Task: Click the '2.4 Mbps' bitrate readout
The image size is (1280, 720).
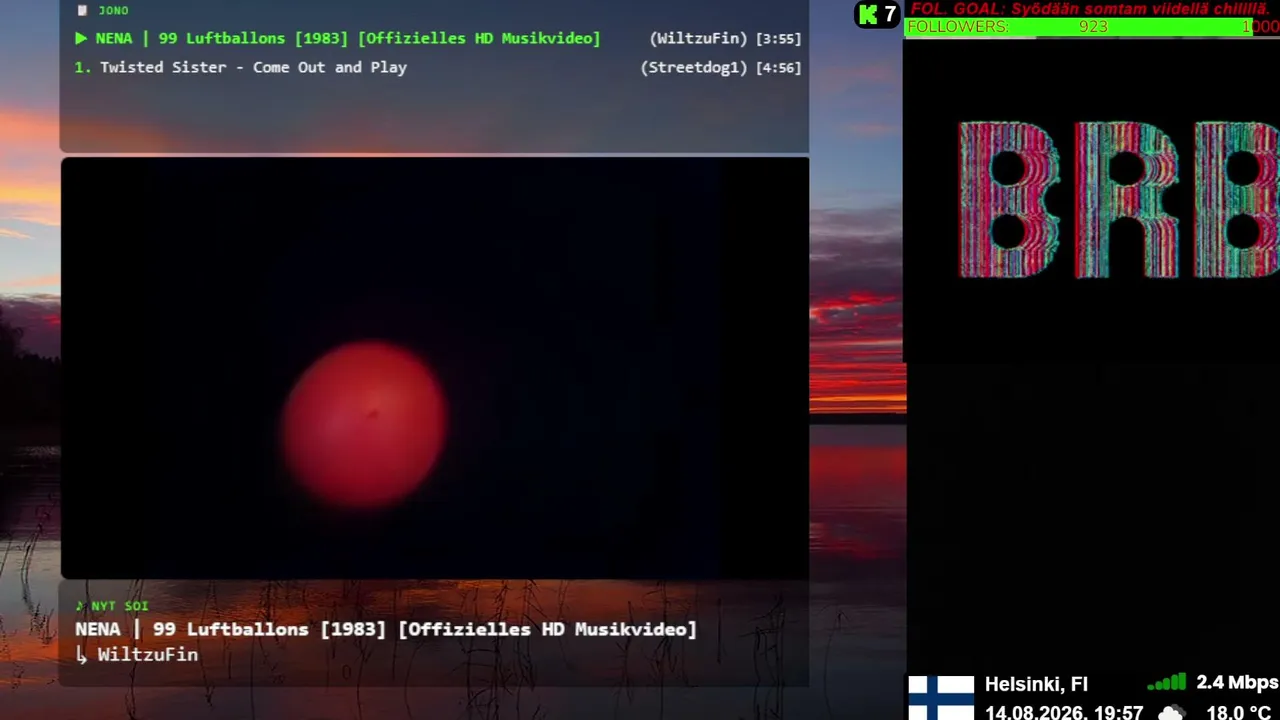Action: coord(1238,682)
